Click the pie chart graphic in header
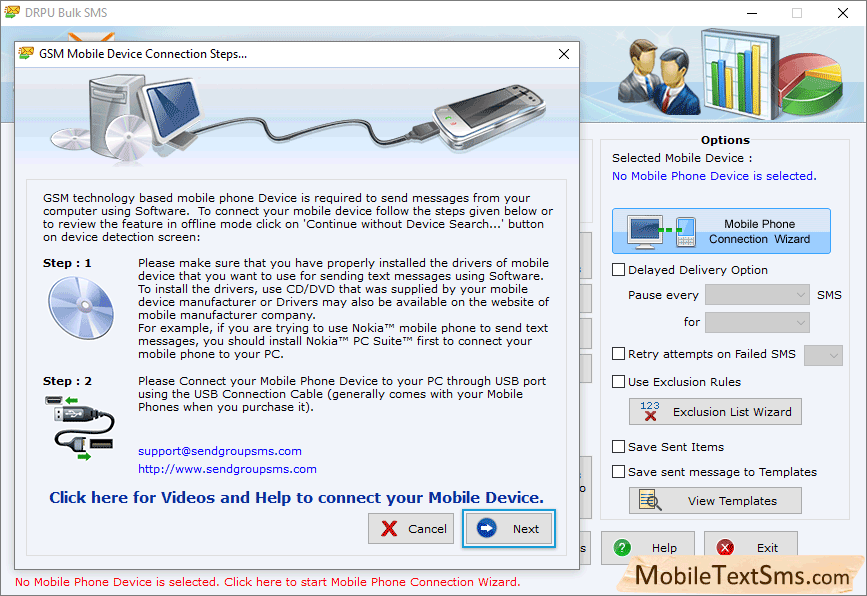Image resolution: width=867 pixels, height=596 pixels. point(811,83)
